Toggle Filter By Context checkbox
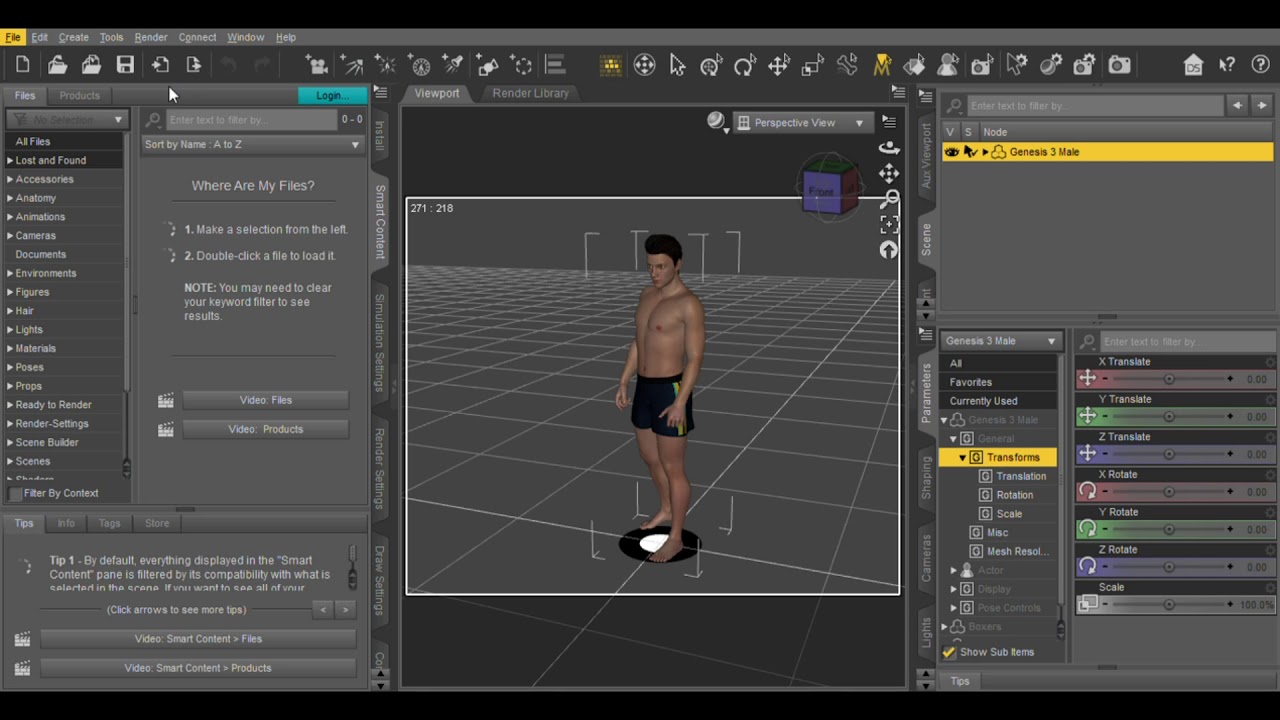 click(15, 494)
